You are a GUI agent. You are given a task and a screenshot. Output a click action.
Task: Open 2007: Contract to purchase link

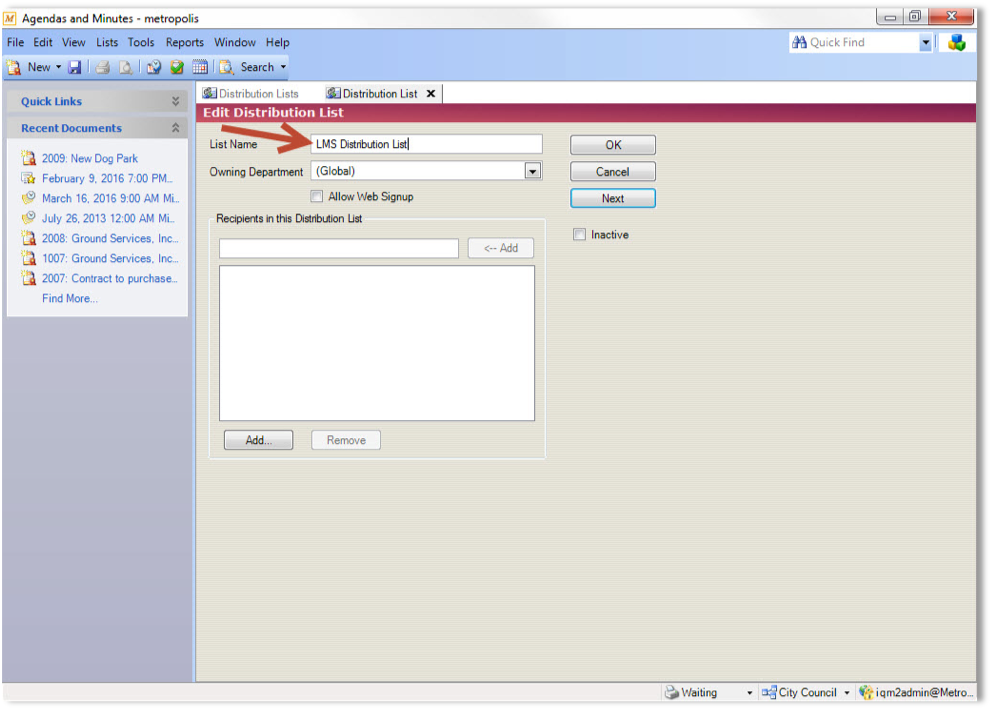110,278
